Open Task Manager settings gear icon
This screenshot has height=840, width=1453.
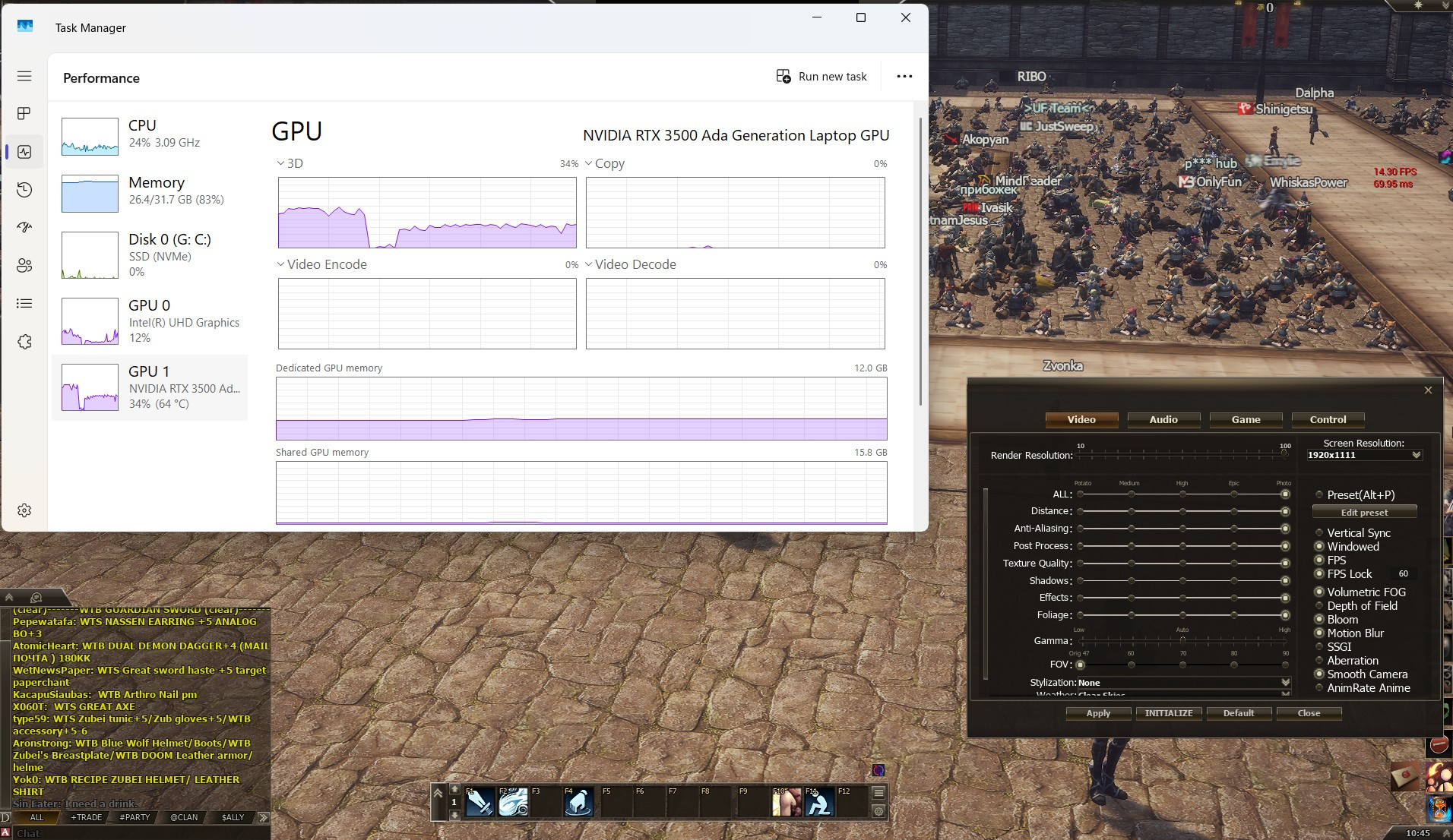tap(24, 510)
